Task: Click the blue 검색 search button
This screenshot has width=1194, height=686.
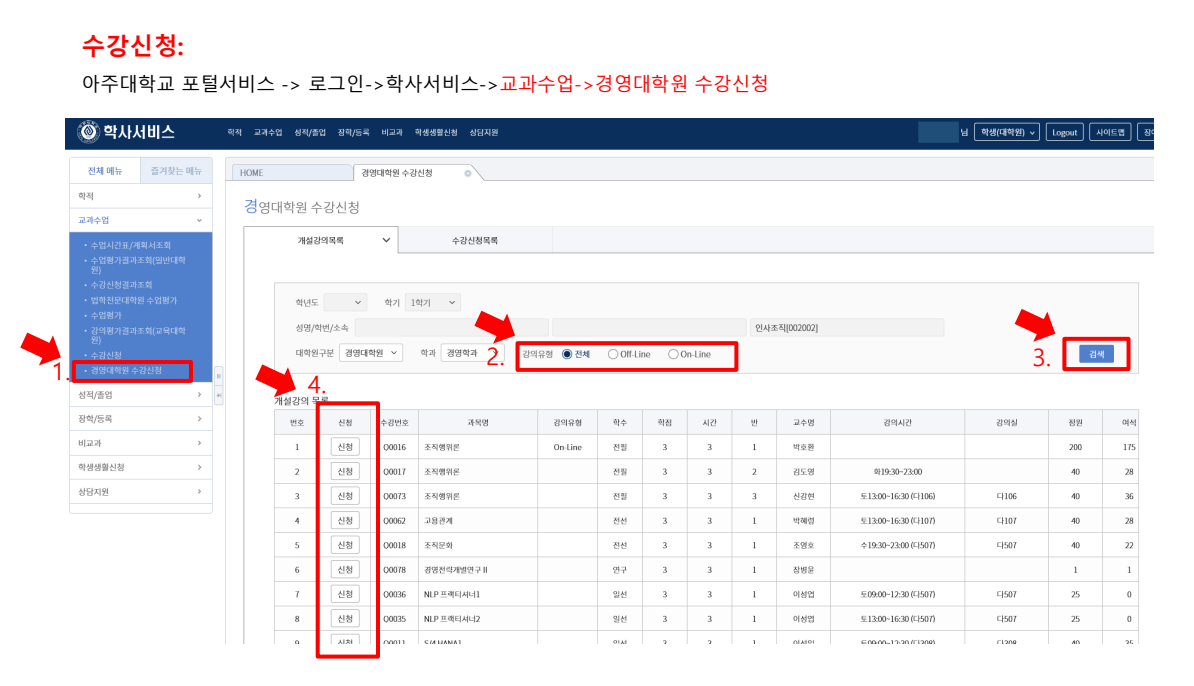Action: pyautogui.click(x=1096, y=354)
